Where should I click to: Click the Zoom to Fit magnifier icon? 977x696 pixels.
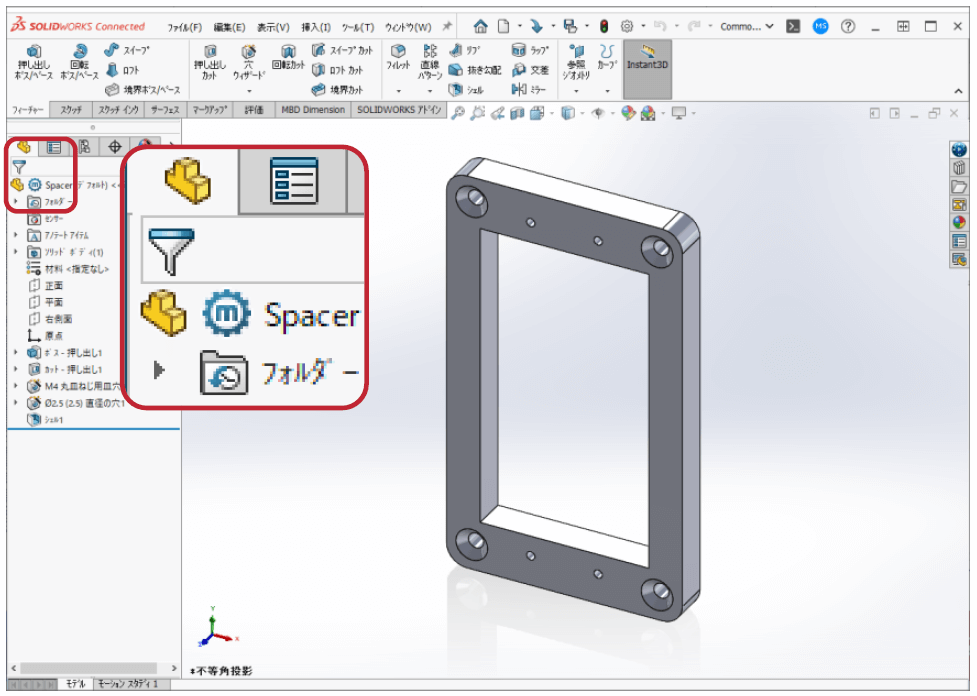[x=458, y=113]
